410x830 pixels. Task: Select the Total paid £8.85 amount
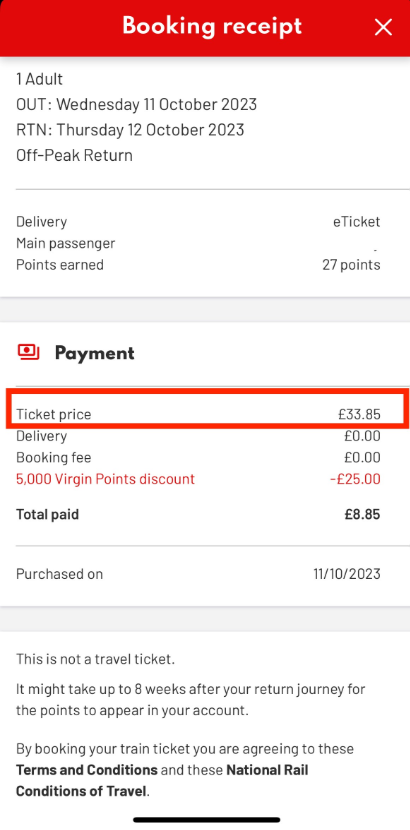point(362,514)
